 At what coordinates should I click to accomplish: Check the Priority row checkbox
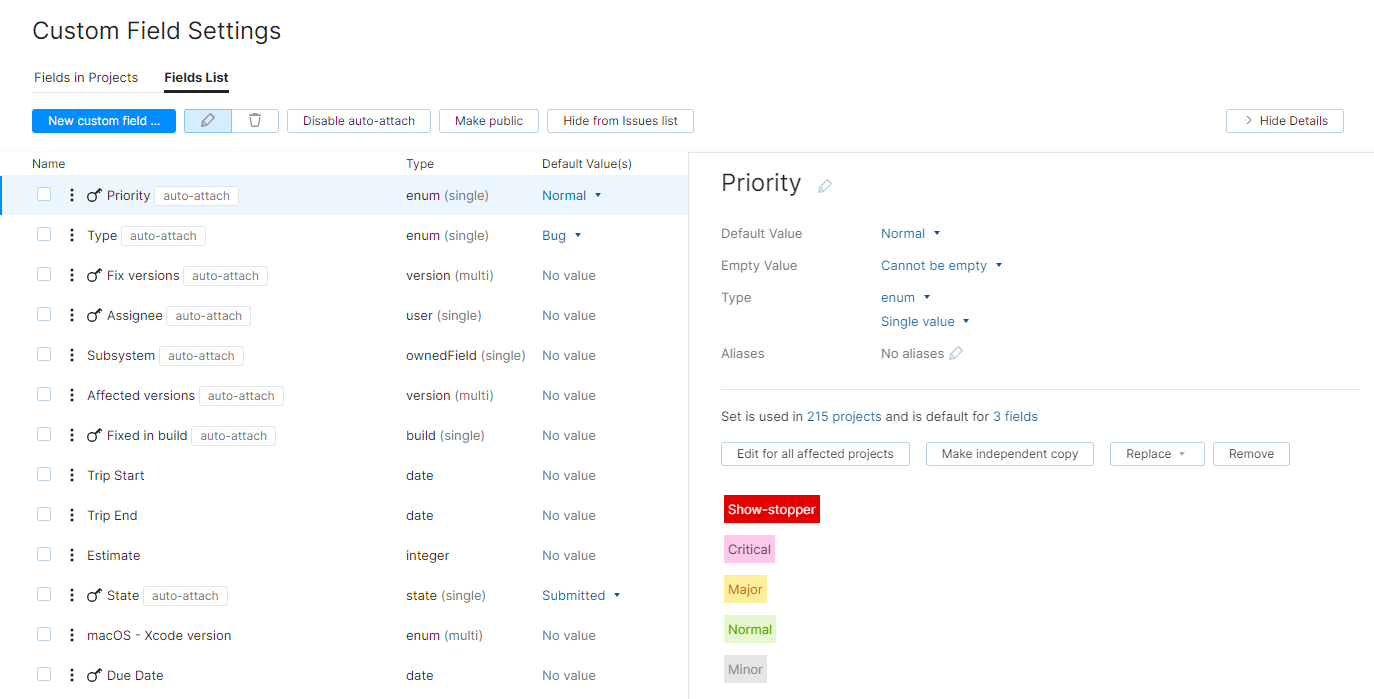pyautogui.click(x=44, y=194)
